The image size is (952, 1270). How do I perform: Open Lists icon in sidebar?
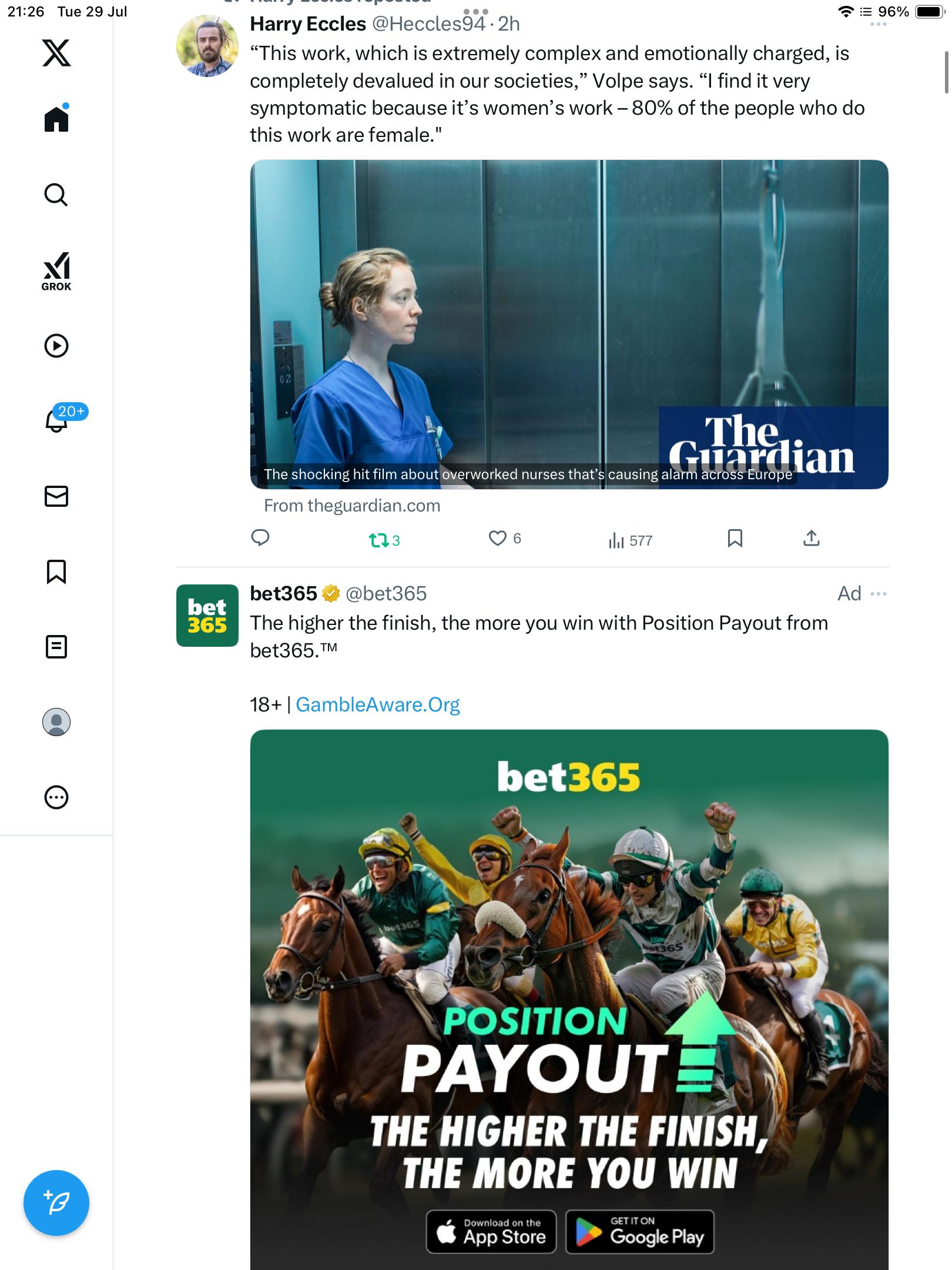coord(56,647)
